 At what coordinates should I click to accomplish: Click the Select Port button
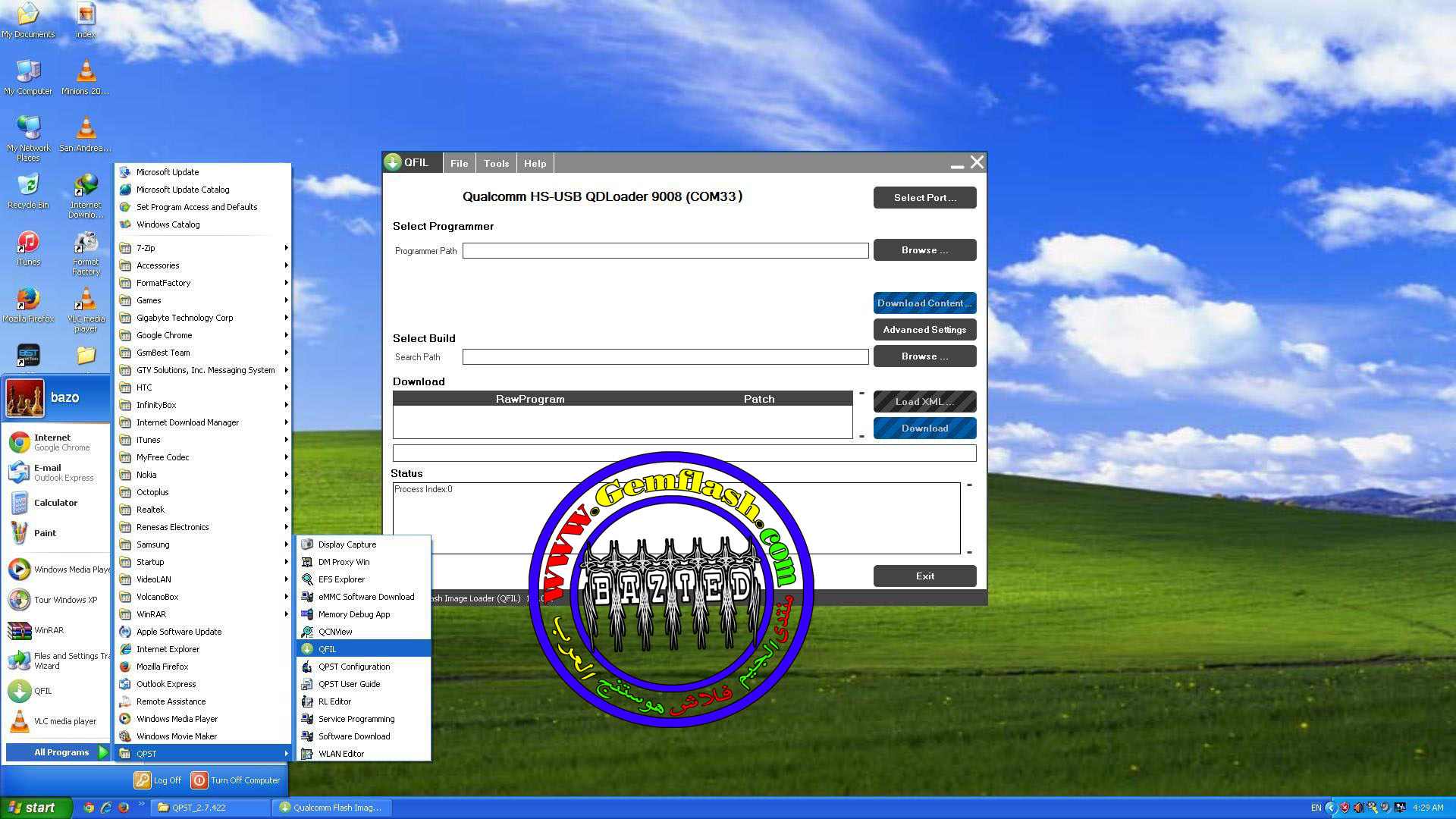pyautogui.click(x=924, y=198)
